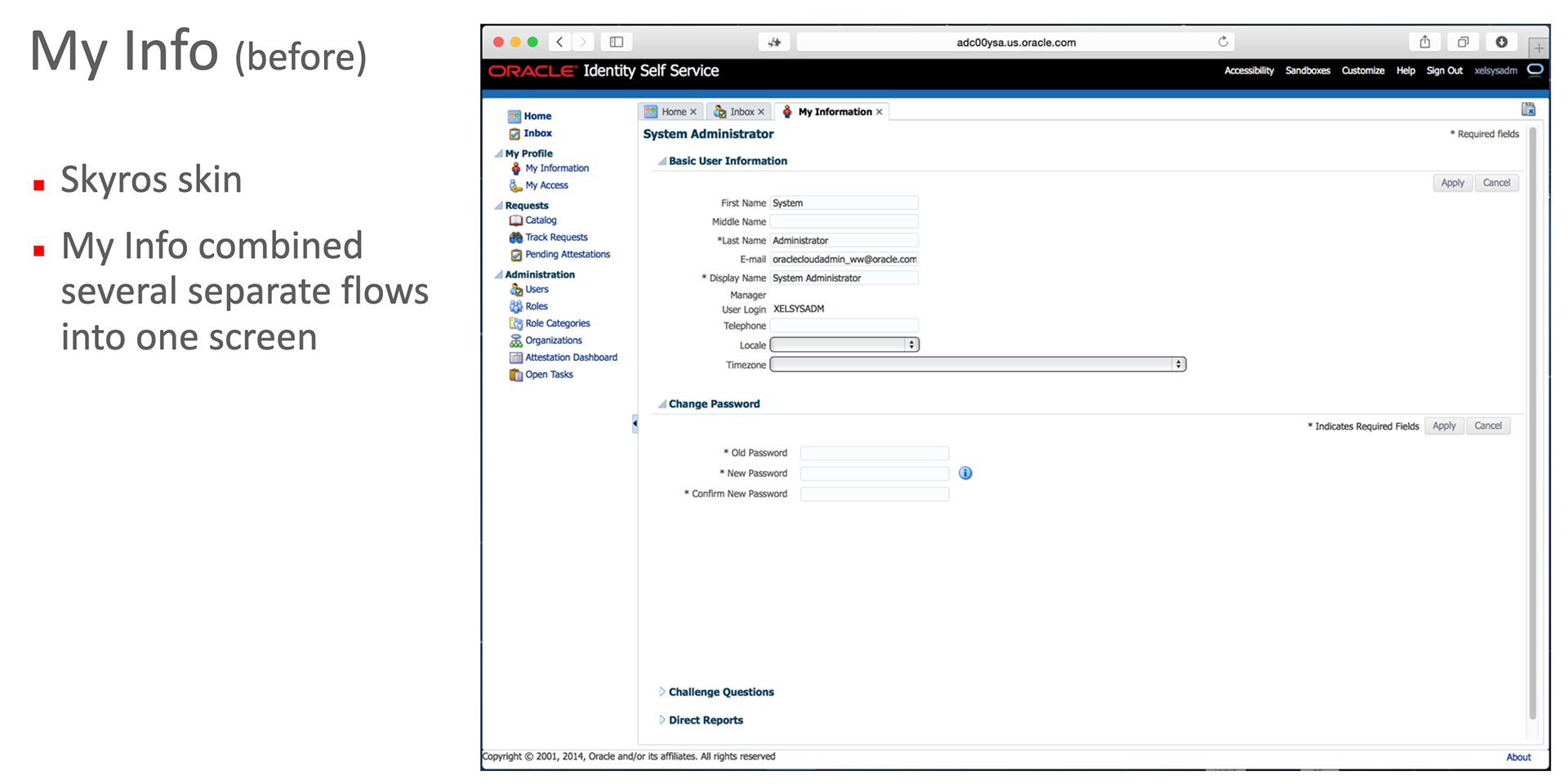Collapse the Change Password section
This screenshot has height=784, width=1568.
[661, 403]
